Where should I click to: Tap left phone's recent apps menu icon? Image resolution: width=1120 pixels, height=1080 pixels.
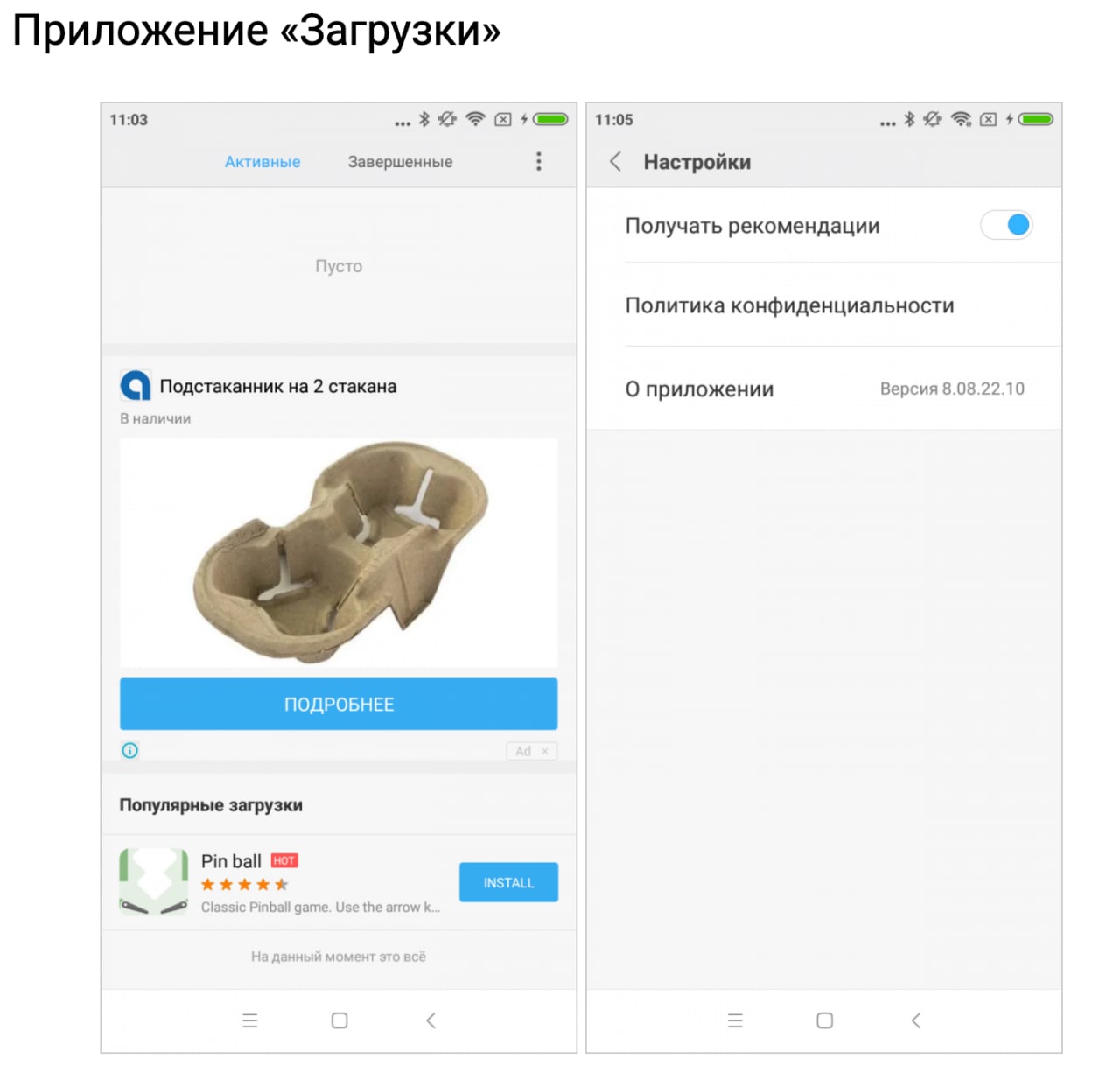point(250,1020)
